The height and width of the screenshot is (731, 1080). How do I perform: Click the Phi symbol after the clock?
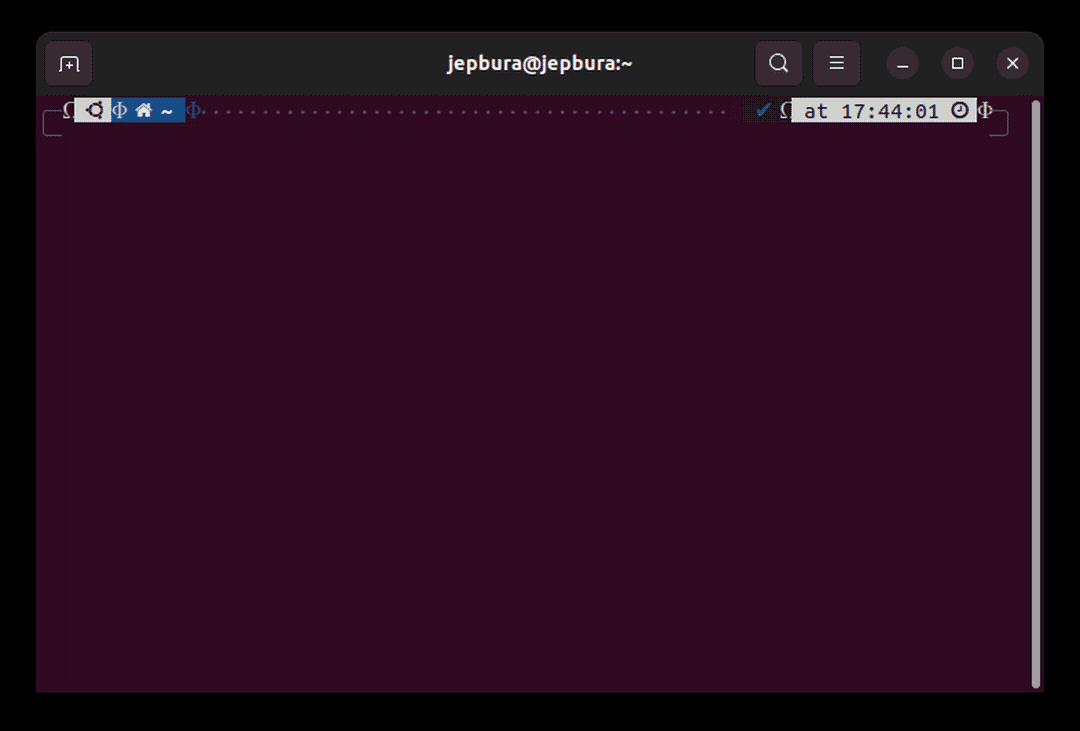click(x=985, y=110)
